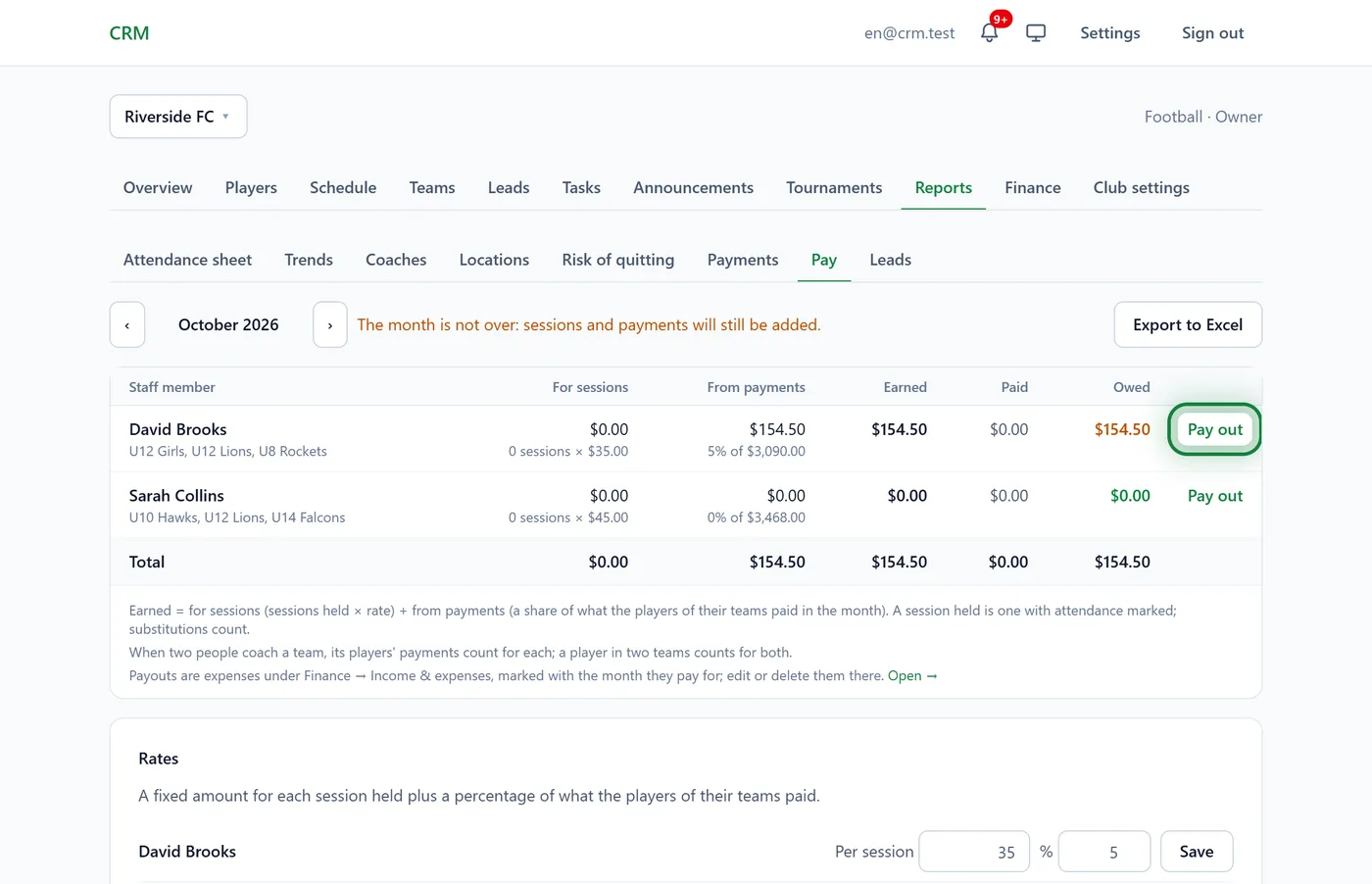Open the Players tab
The image size is (1372, 884).
[251, 187]
